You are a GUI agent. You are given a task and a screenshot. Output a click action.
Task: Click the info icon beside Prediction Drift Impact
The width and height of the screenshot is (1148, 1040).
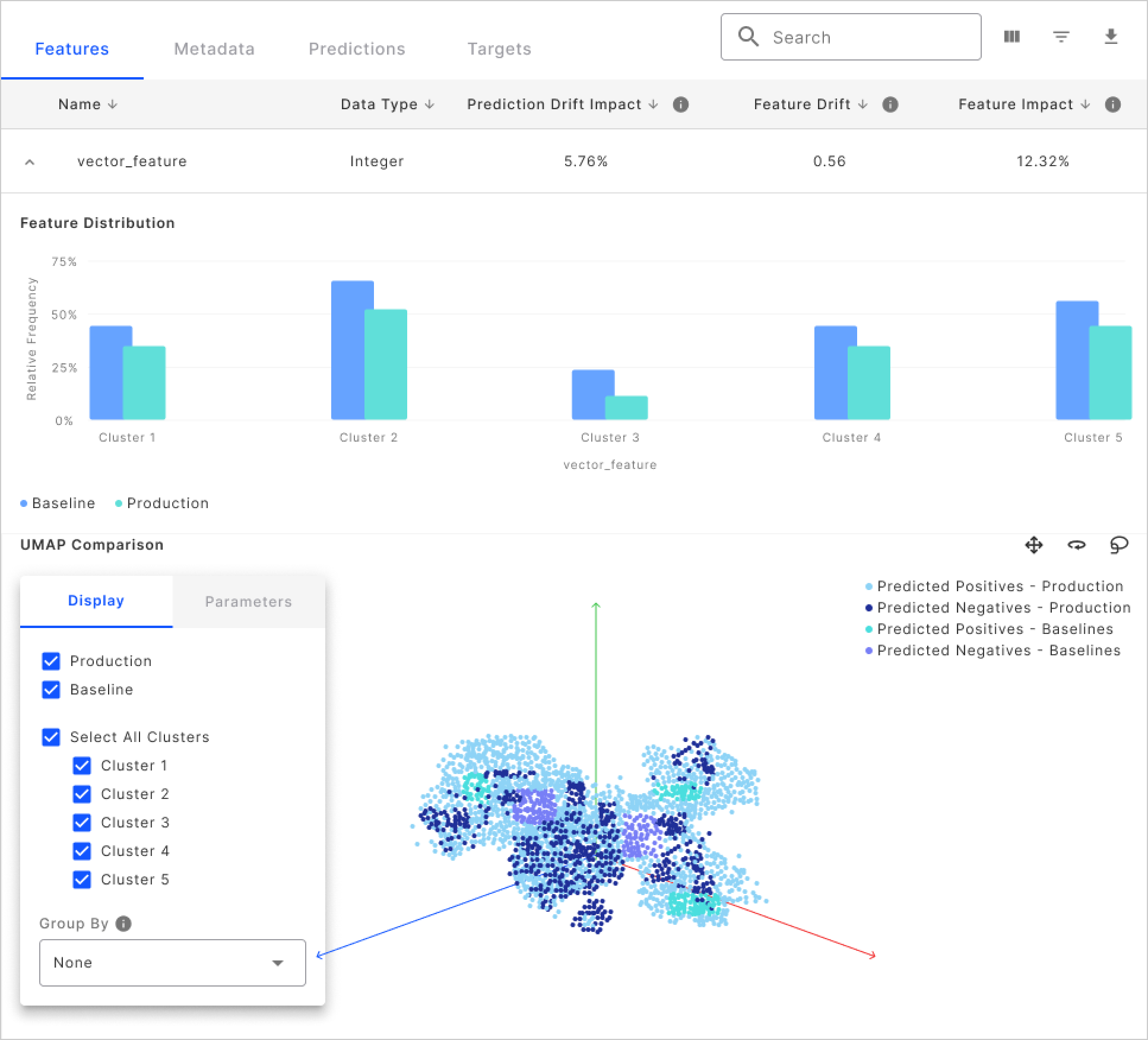point(681,104)
